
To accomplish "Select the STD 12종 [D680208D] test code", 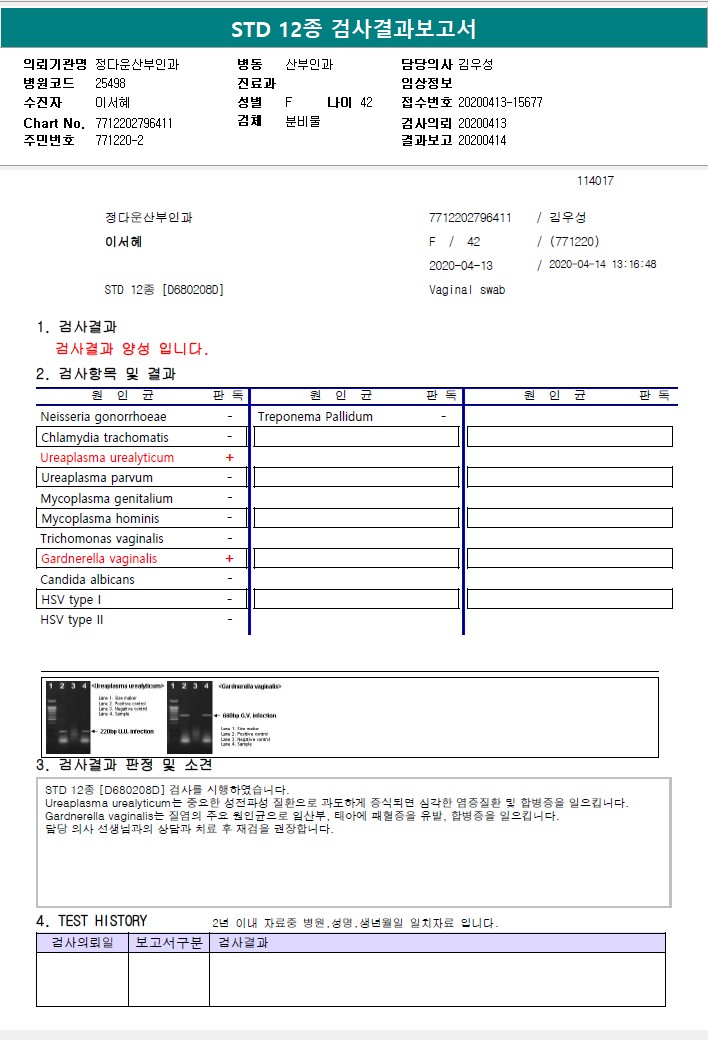I will coord(164,290).
